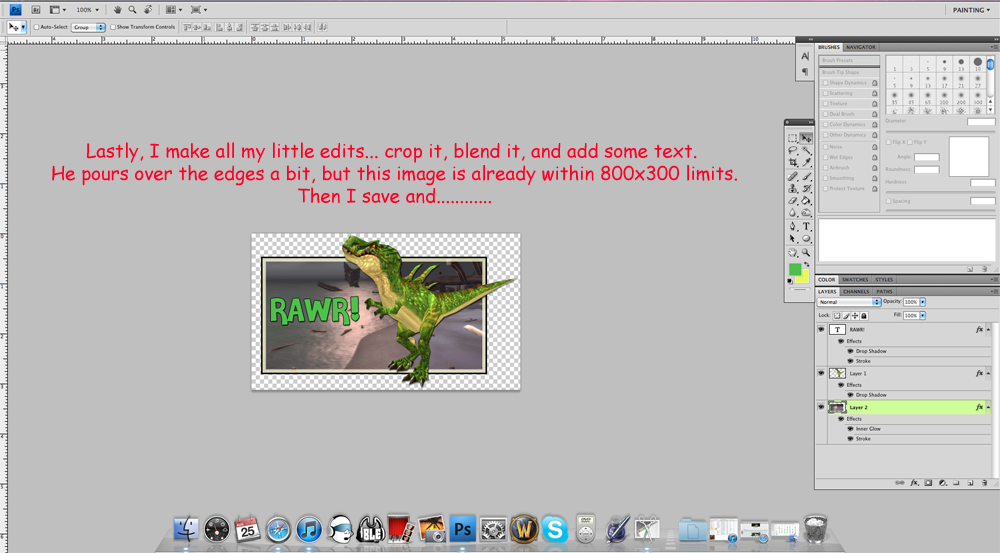The width and height of the screenshot is (1000, 553).
Task: Toggle visibility of Layer 1
Action: click(822, 373)
